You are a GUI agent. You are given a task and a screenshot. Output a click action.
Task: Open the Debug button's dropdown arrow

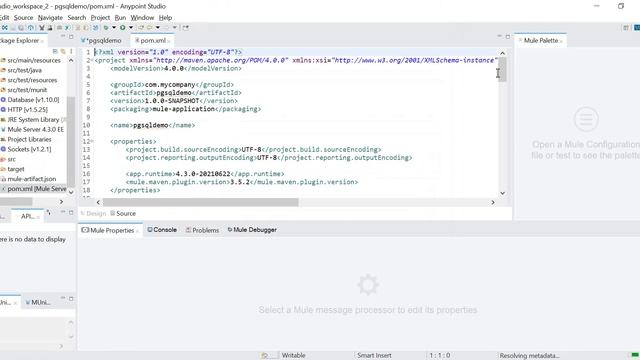114,28
